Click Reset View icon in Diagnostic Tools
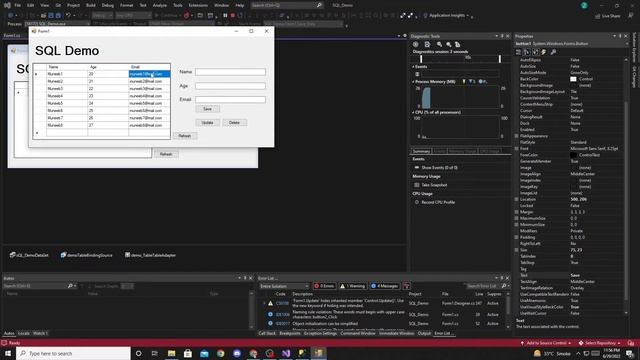The width and height of the screenshot is (640, 360). 458,44
